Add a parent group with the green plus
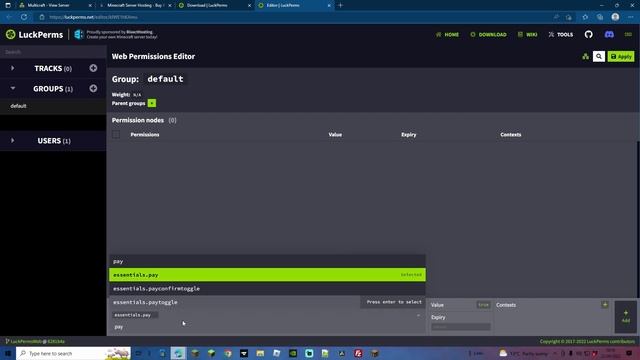 pyautogui.click(x=152, y=103)
